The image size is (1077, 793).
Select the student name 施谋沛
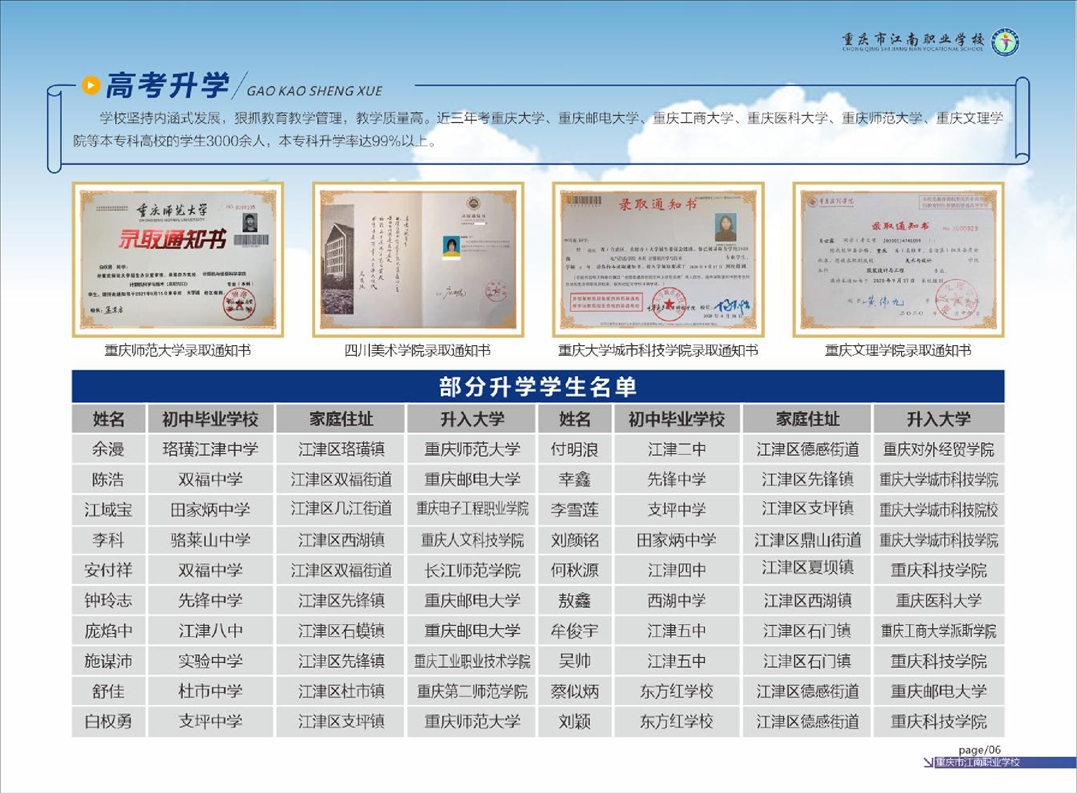[109, 660]
